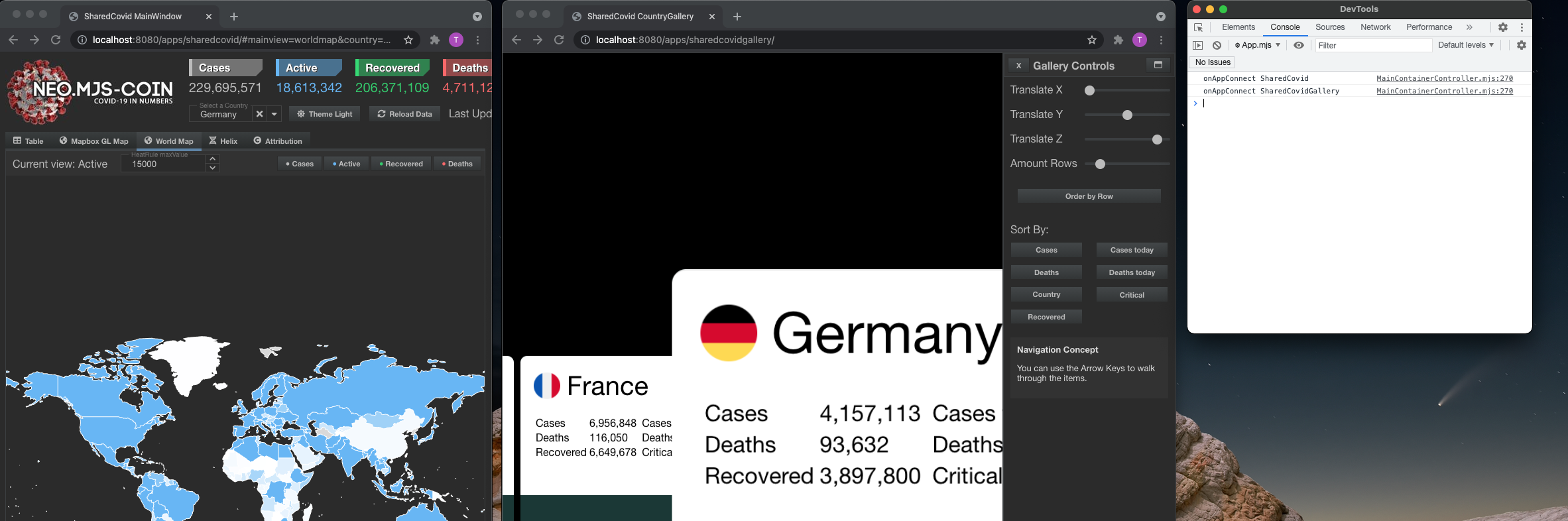
Task: Create a live expression with eye icon
Action: 1299,45
